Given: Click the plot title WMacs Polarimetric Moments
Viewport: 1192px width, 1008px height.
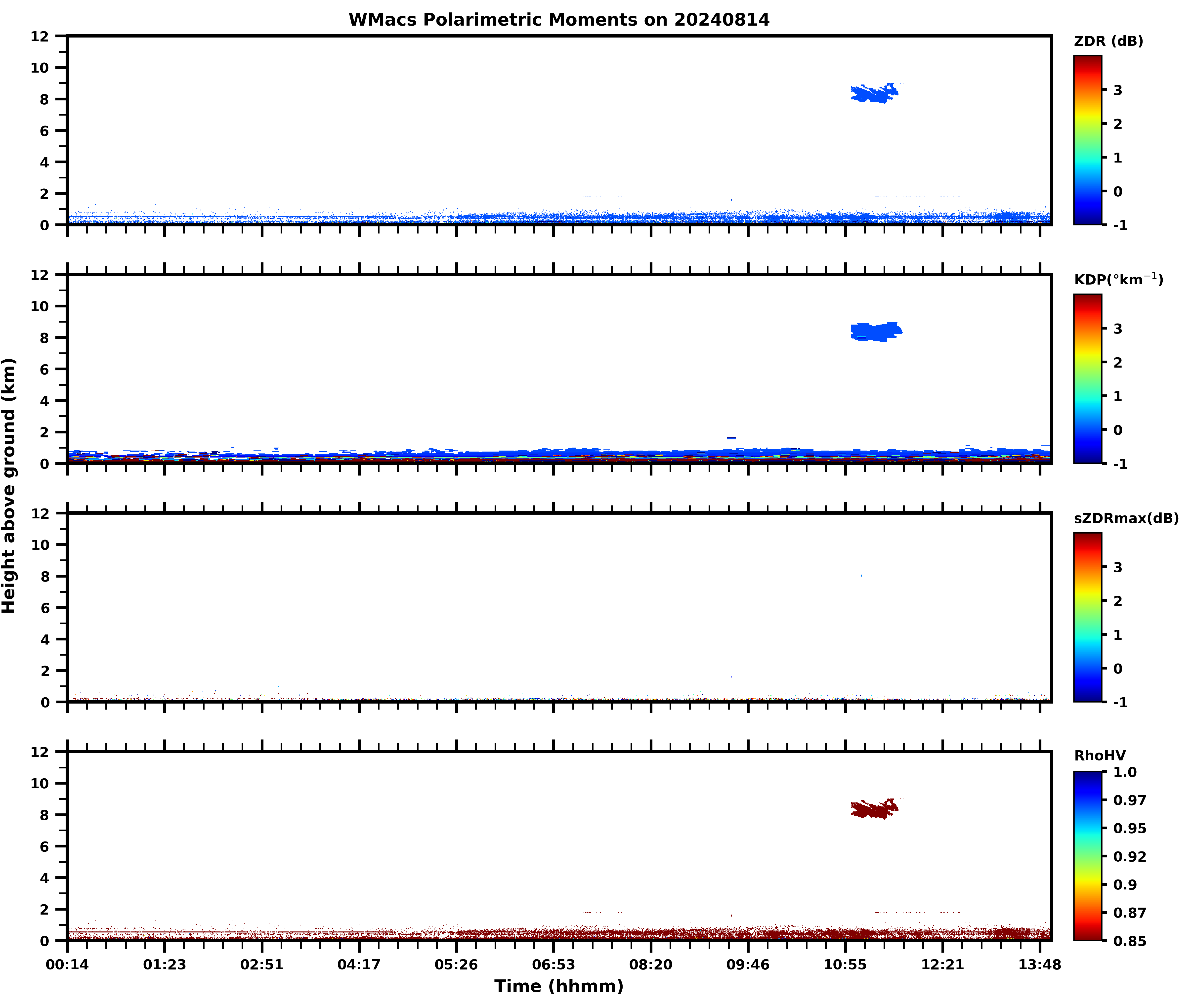Looking at the screenshot, I should [559, 20].
